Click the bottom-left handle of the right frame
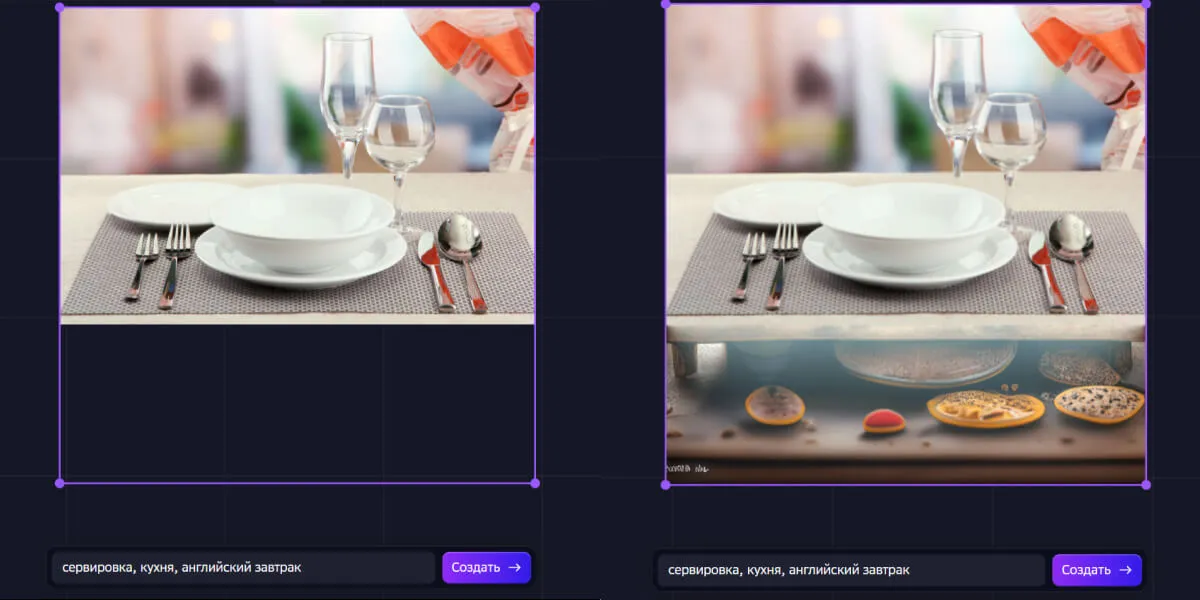Viewport: 1200px width, 600px height. click(666, 484)
